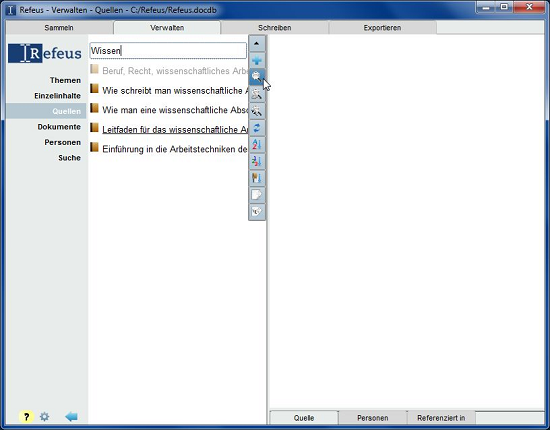Open Suche in the sidebar
This screenshot has width=550, height=430.
pos(69,157)
